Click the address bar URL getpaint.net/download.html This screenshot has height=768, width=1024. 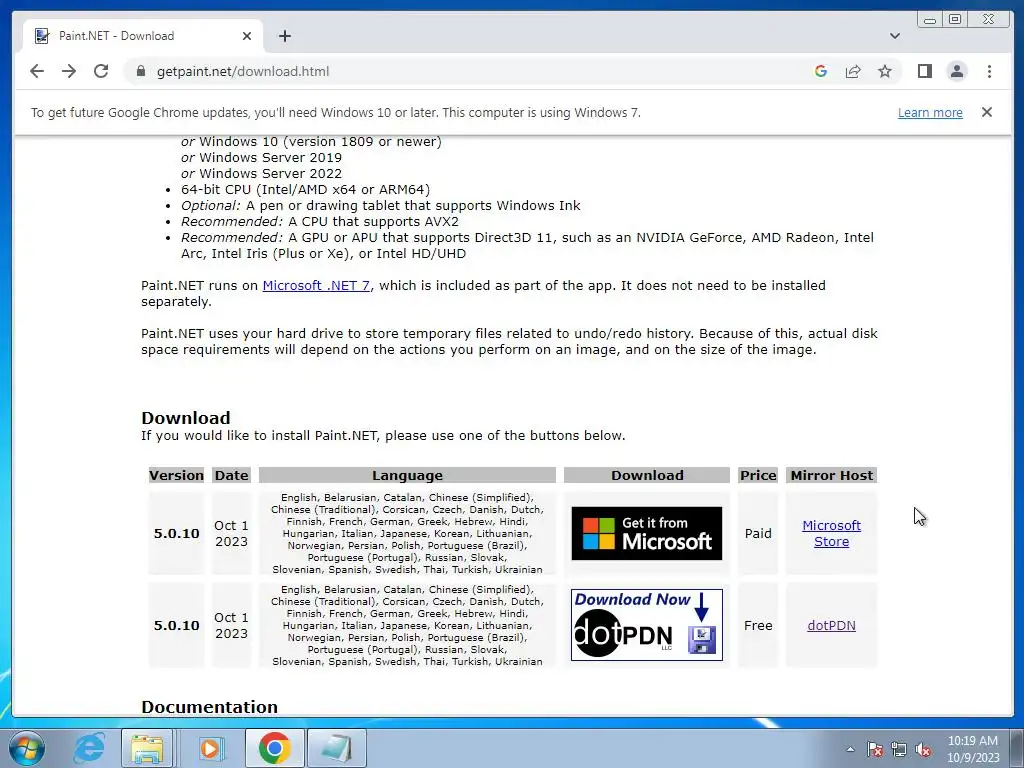pos(243,71)
